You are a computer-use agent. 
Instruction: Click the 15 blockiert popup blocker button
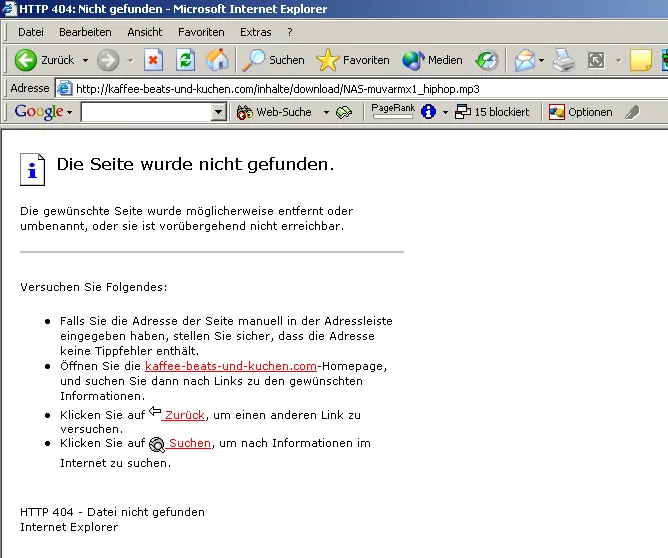[x=492, y=112]
